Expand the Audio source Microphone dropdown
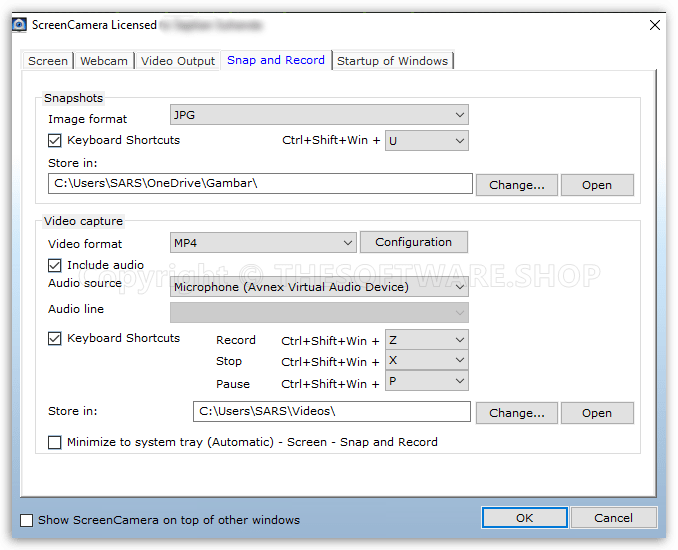The height and width of the screenshot is (550, 678). (x=319, y=287)
